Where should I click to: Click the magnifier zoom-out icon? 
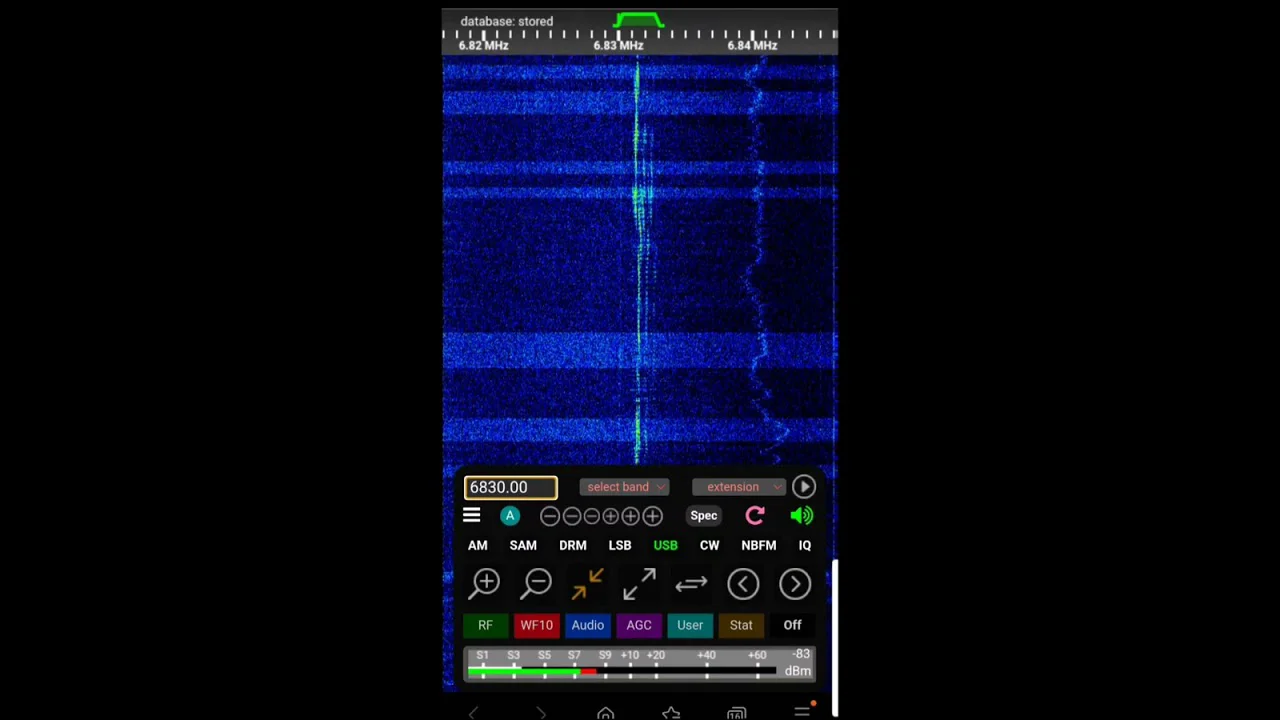(x=537, y=583)
